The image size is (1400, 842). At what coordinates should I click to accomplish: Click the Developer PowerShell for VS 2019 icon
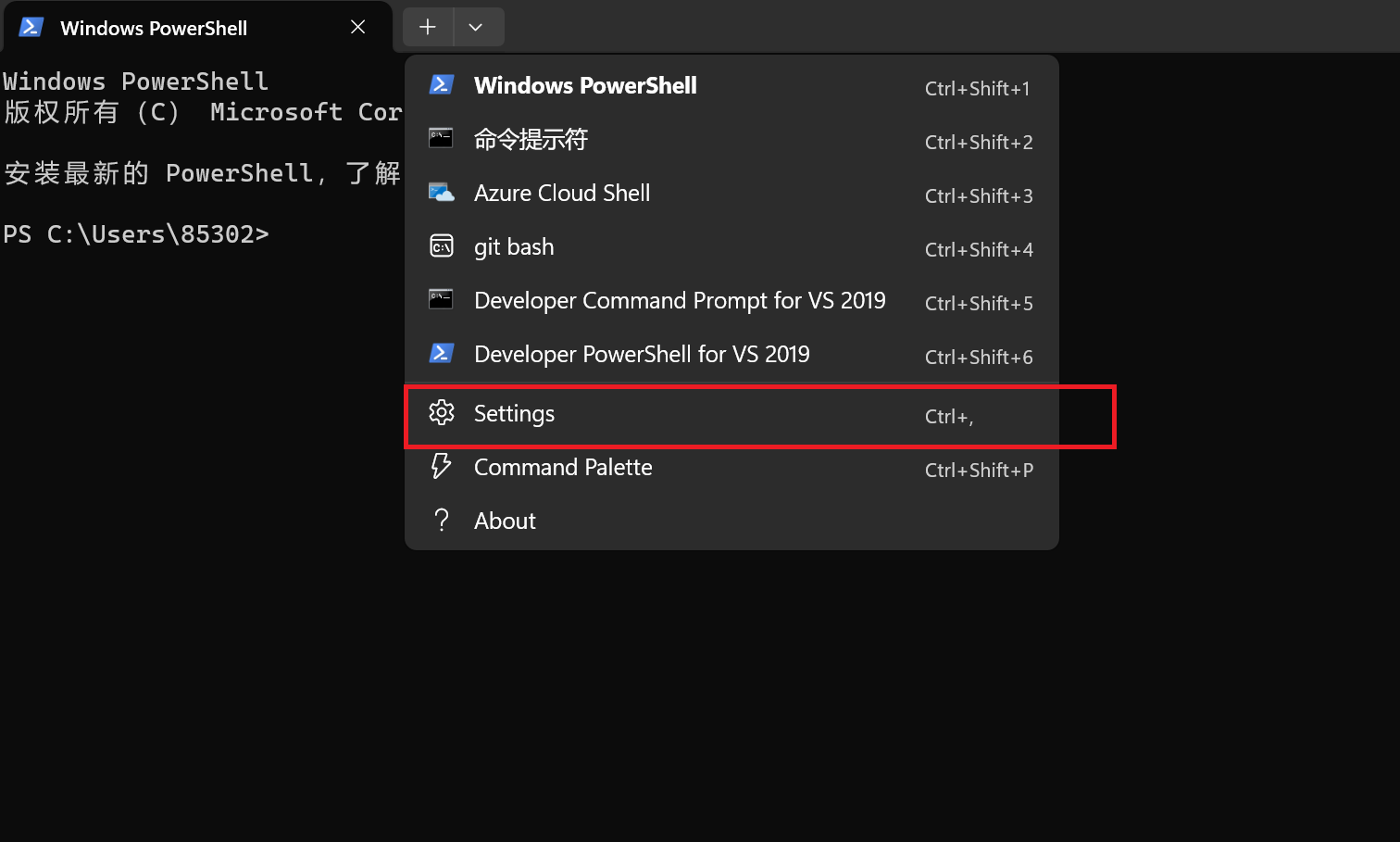click(442, 354)
